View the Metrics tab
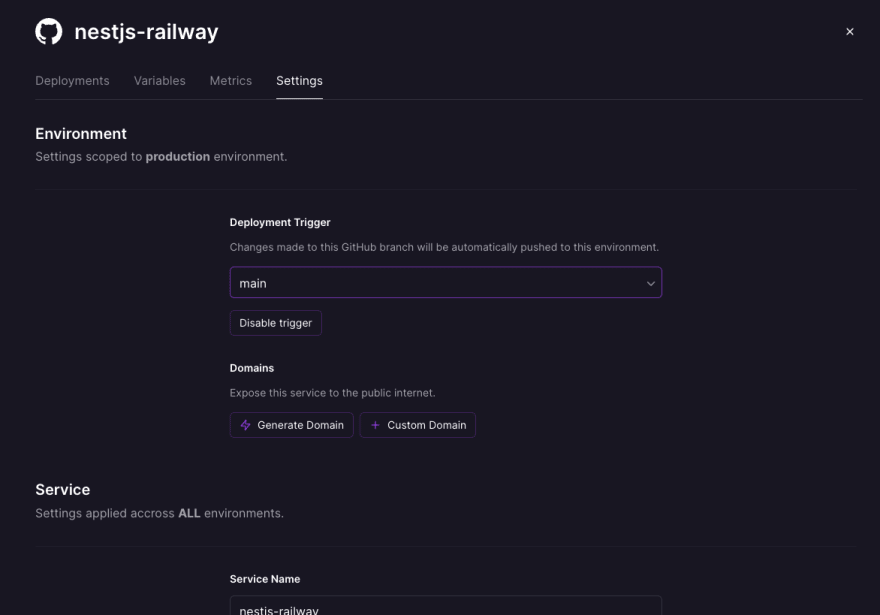The height and width of the screenshot is (615, 880). coord(231,81)
